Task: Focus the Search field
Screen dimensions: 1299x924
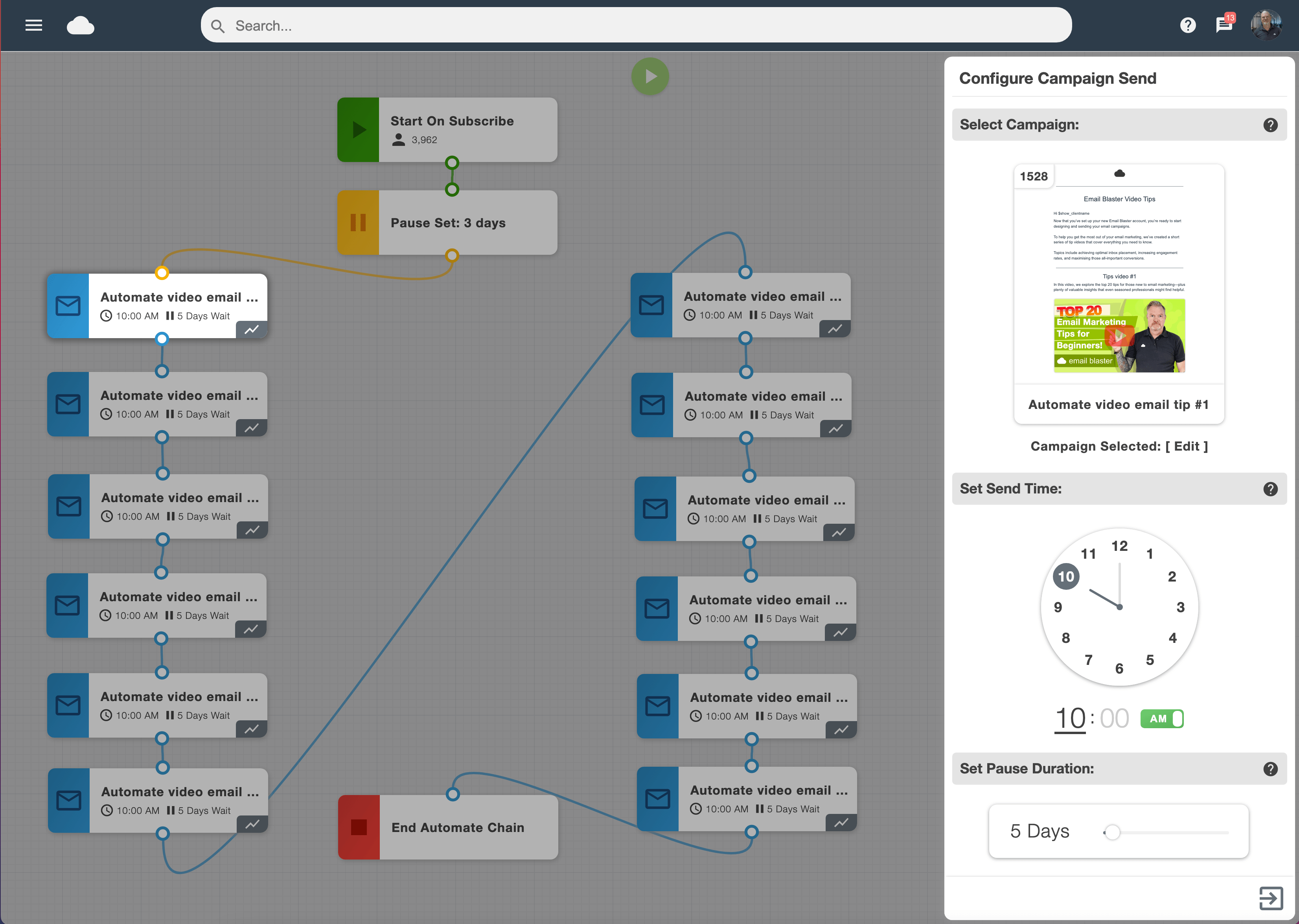Action: point(636,25)
